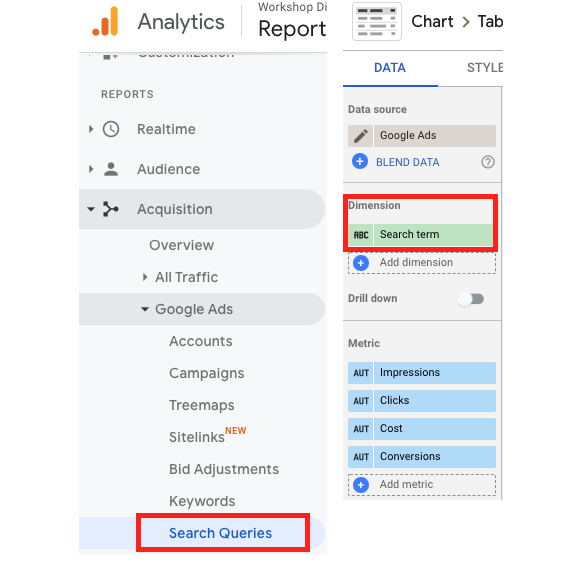Click the blue plus Blend Data icon
567x567 pixels.
360,162
